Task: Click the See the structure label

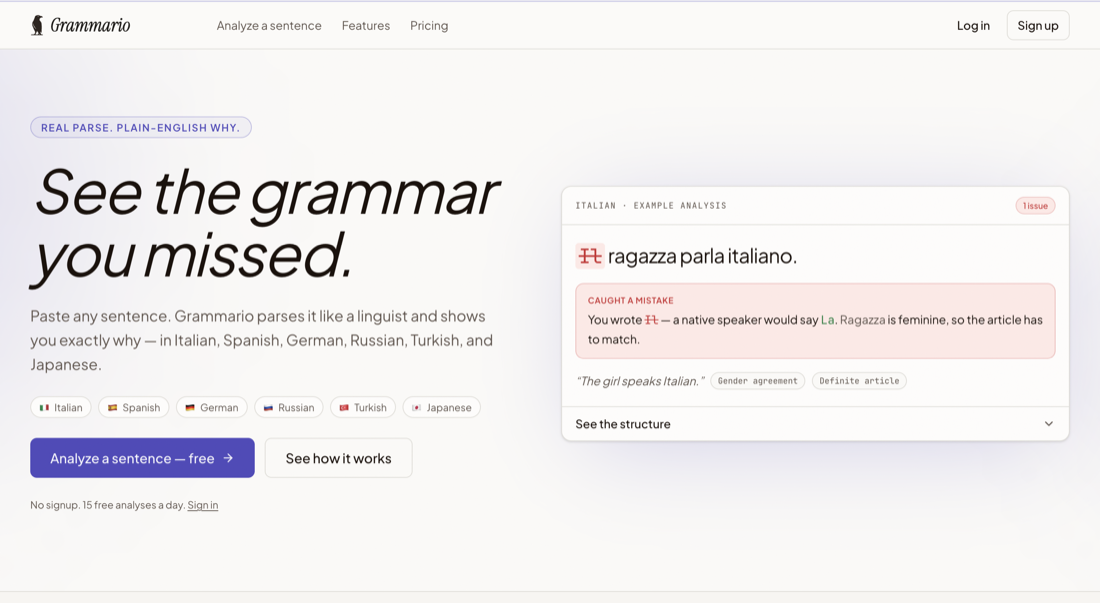Action: coord(623,424)
